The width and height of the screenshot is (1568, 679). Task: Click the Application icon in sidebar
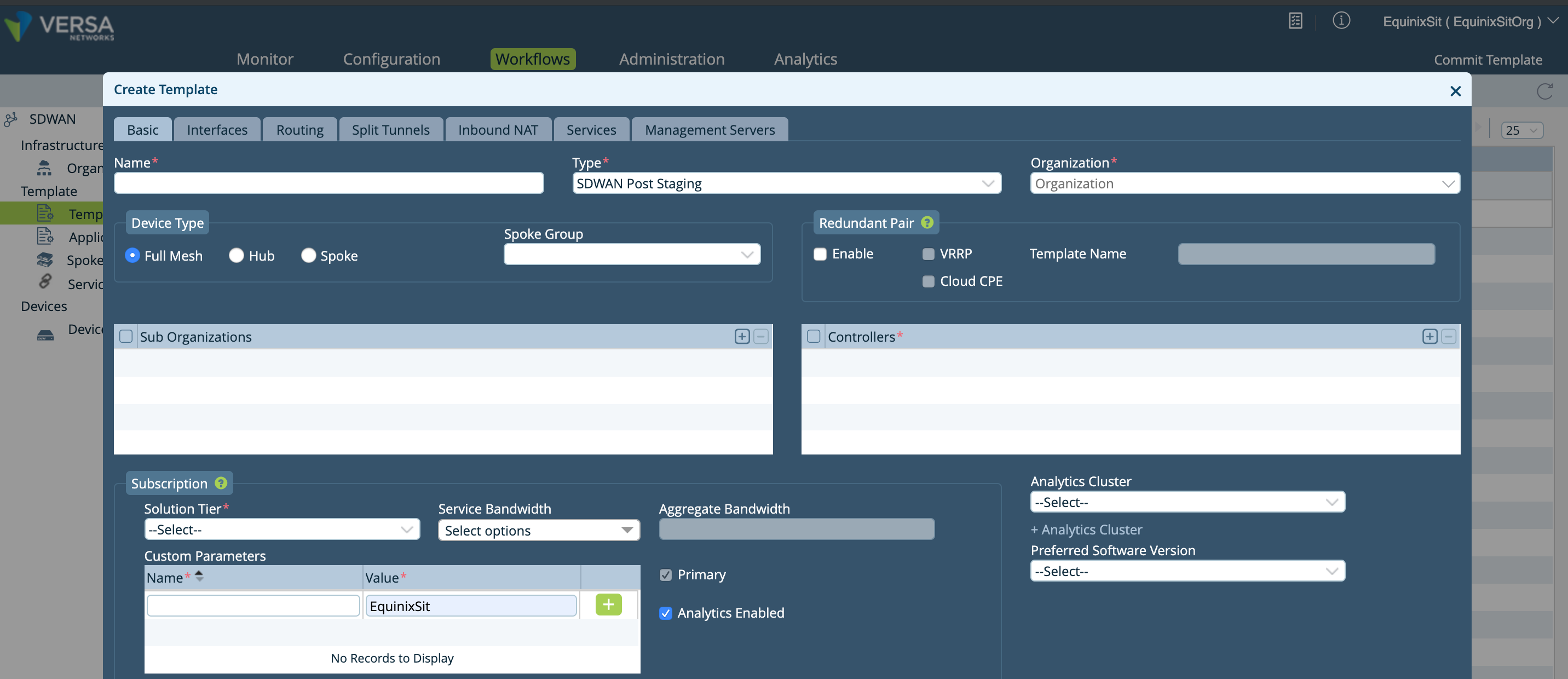45,236
